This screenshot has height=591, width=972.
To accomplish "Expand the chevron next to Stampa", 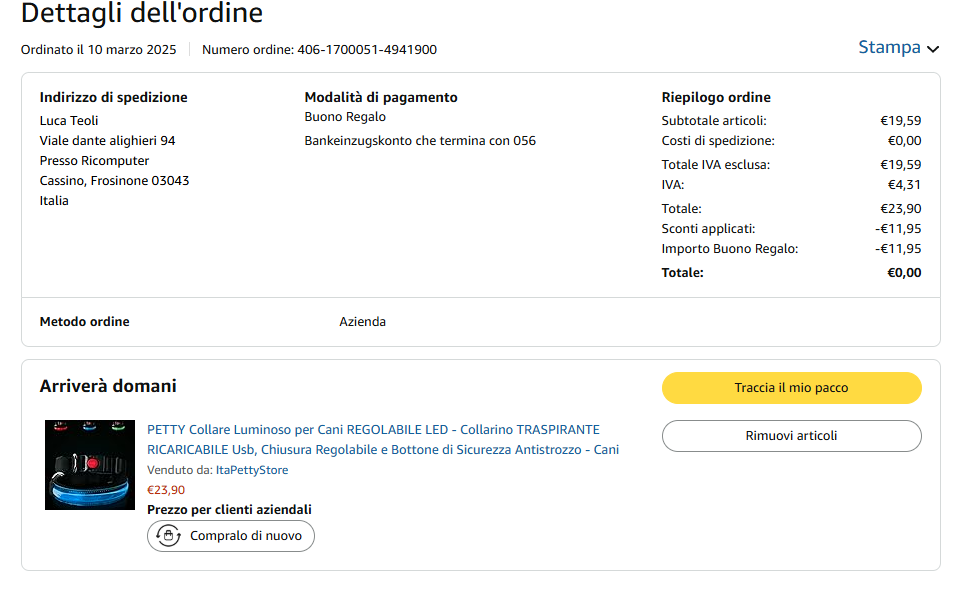I will pyautogui.click(x=933, y=49).
